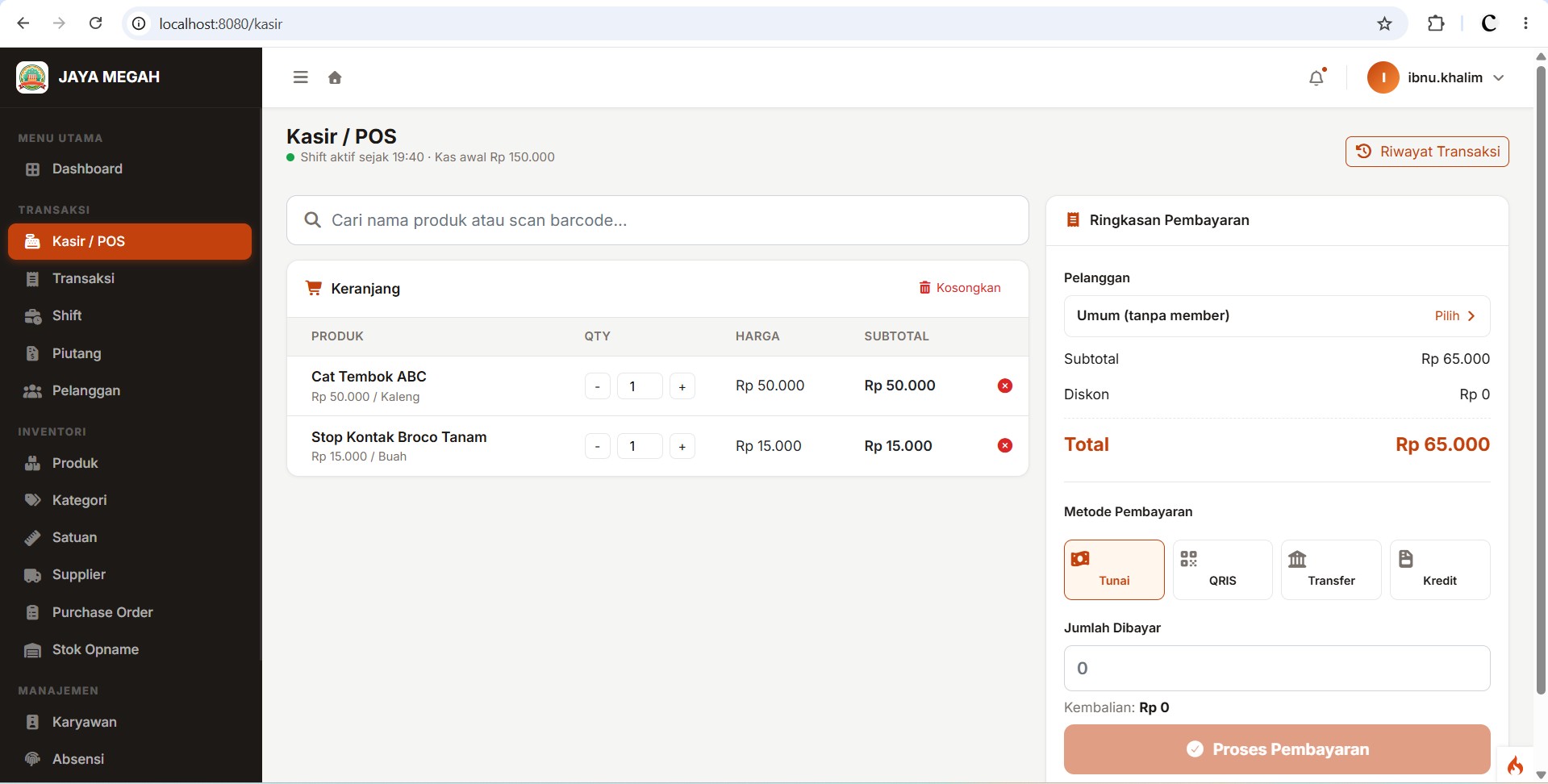Click the subtotal Rp 50.000 cell
The width and height of the screenshot is (1548, 784).
pyautogui.click(x=899, y=386)
